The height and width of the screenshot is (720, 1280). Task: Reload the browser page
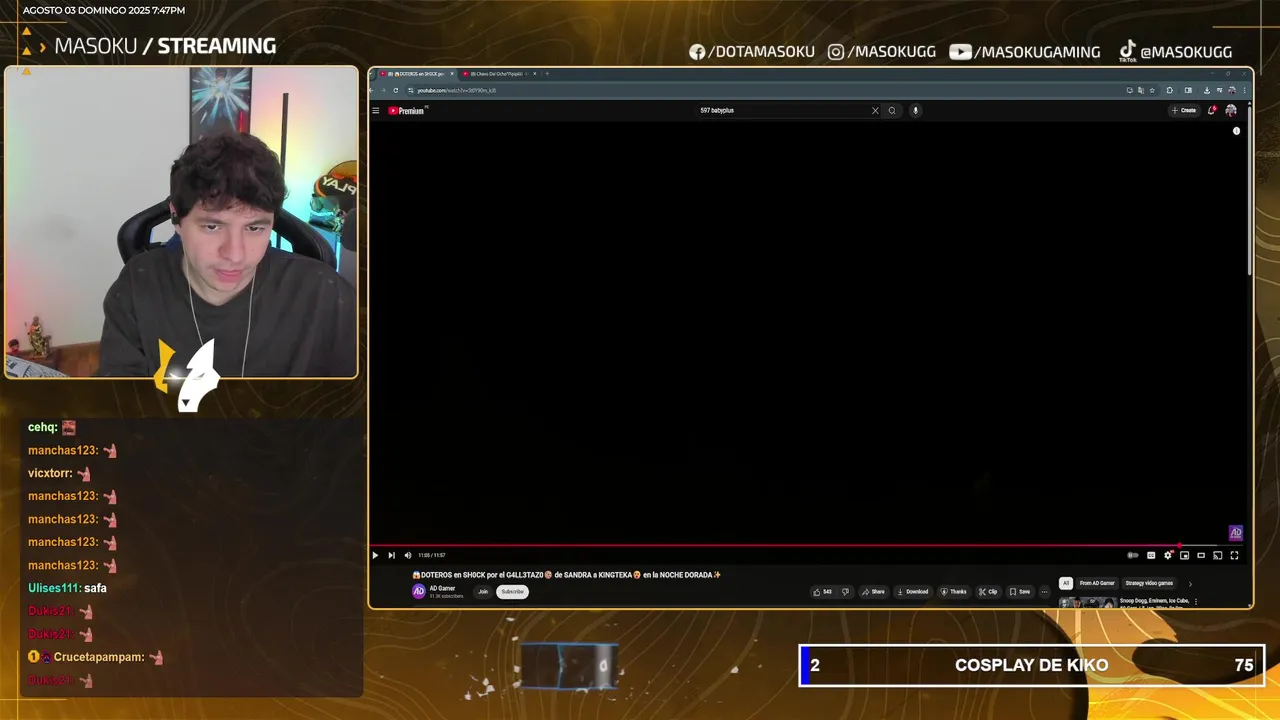pyautogui.click(x=395, y=90)
